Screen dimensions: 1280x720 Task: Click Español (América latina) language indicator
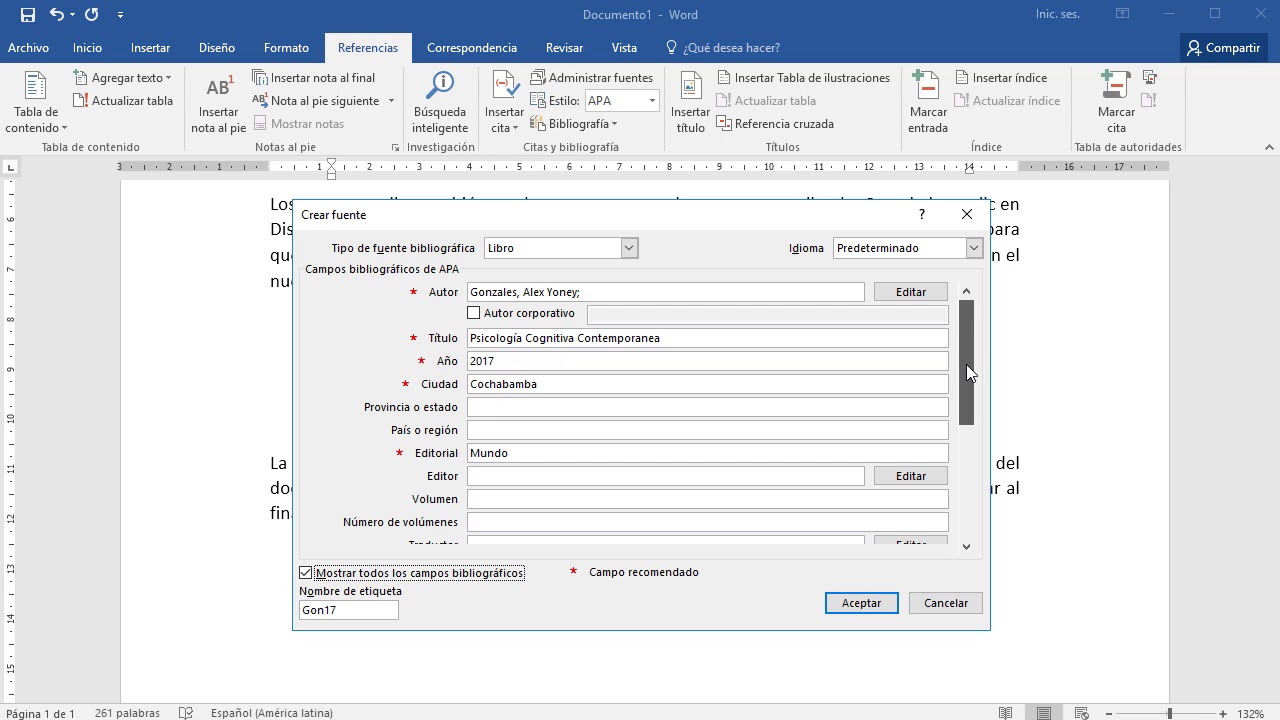pyautogui.click(x=271, y=713)
